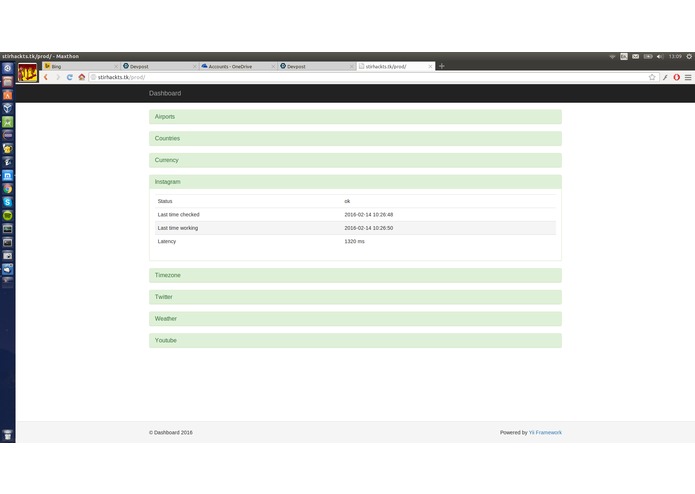The width and height of the screenshot is (695, 494).
Task: Launch Android Studio from the dock
Action: pyautogui.click(x=8, y=122)
